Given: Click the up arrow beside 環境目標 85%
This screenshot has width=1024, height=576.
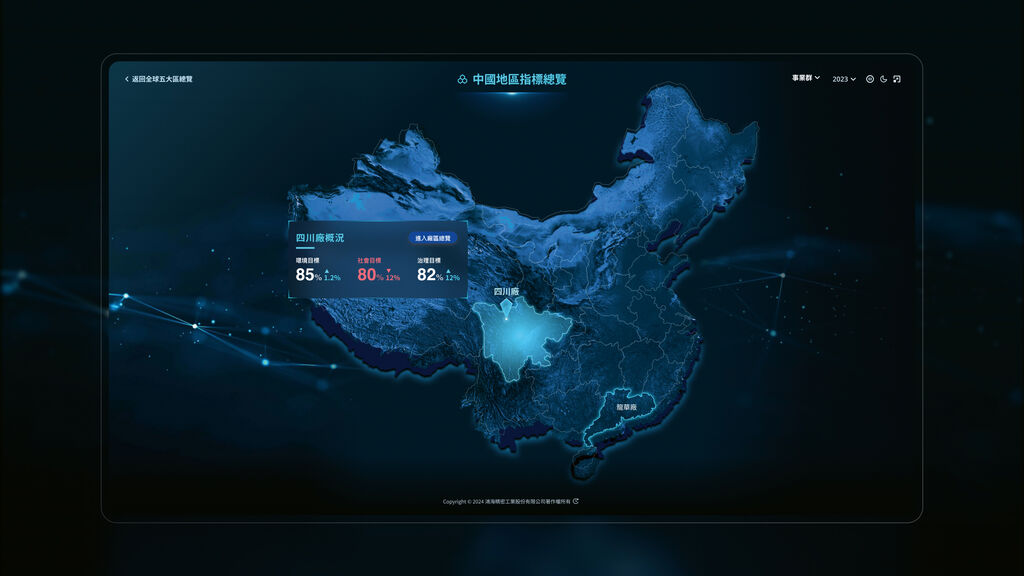Looking at the screenshot, I should [327, 270].
